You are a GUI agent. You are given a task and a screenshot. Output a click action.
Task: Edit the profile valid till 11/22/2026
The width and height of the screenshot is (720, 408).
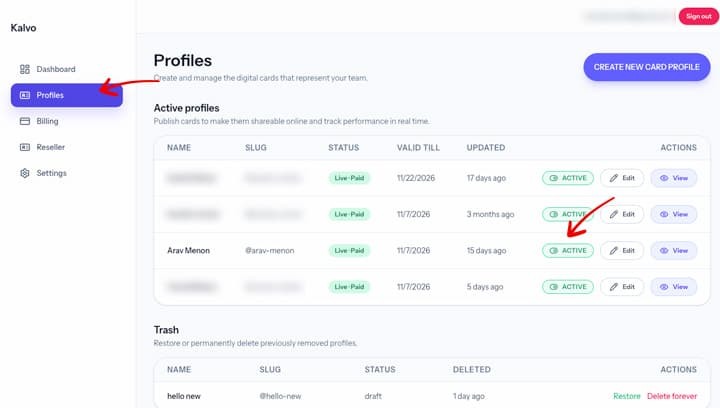tap(622, 178)
